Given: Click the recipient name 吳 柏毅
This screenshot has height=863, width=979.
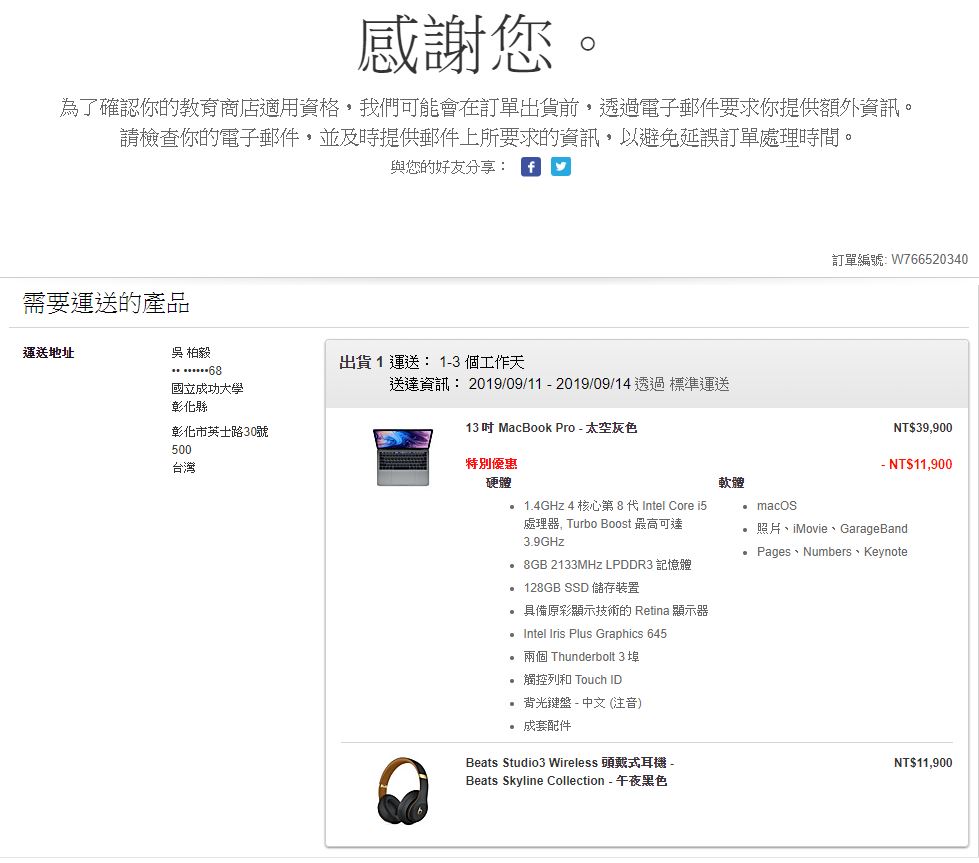Looking at the screenshot, I should [x=191, y=353].
